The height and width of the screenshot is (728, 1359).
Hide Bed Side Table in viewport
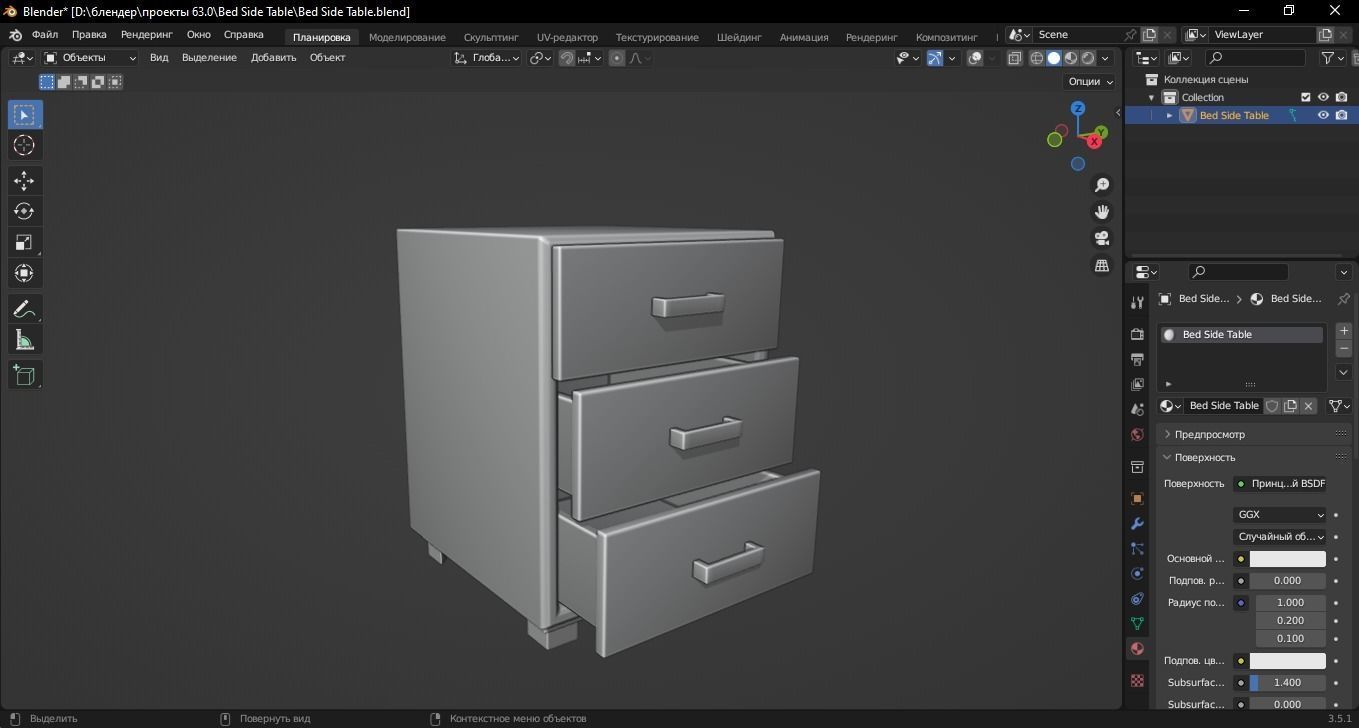[x=1323, y=115]
